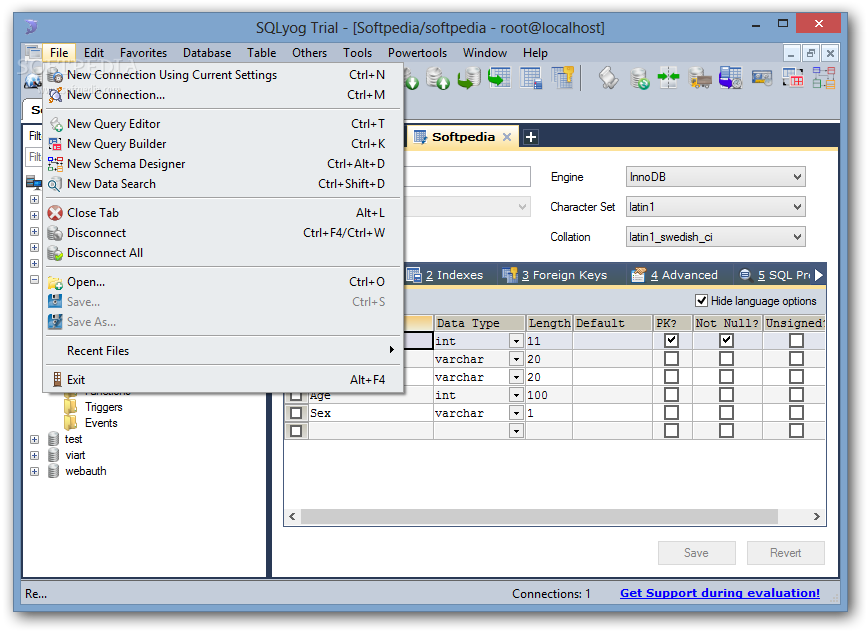Expand the test database node
This screenshot has height=632, width=868.
point(34,439)
